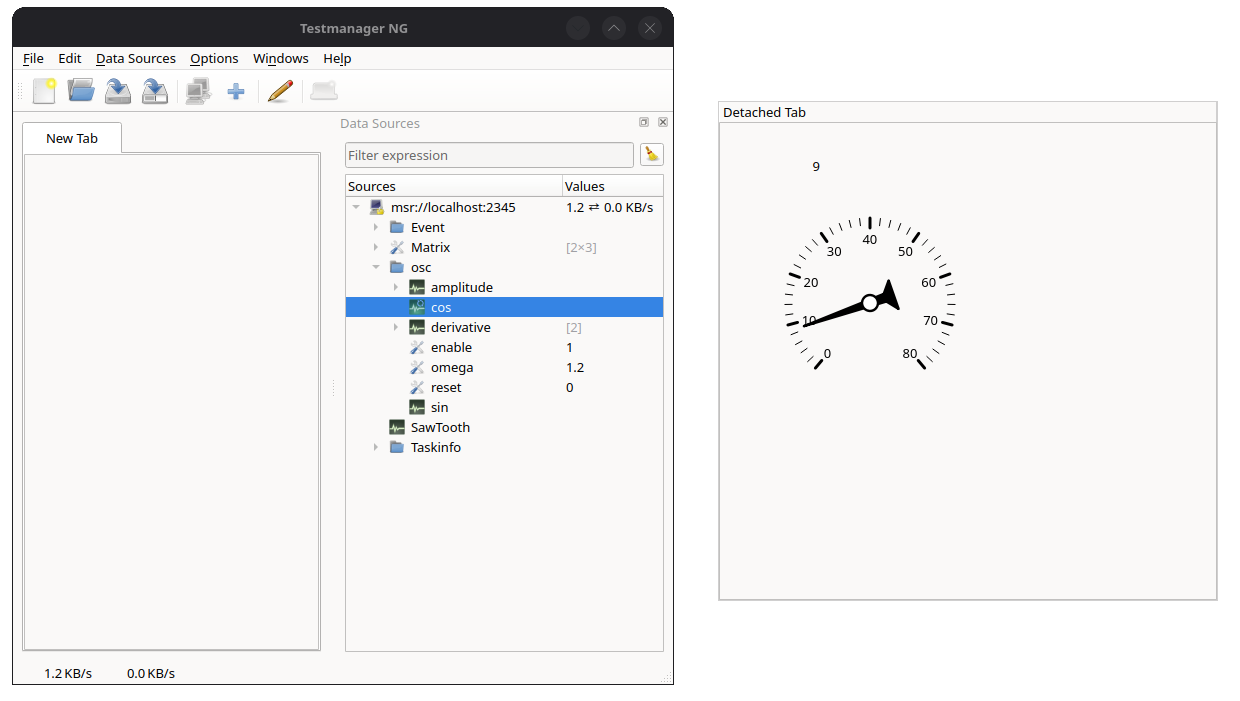This screenshot has height=701, width=1240.
Task: Expand the Event folder
Action: tap(376, 227)
